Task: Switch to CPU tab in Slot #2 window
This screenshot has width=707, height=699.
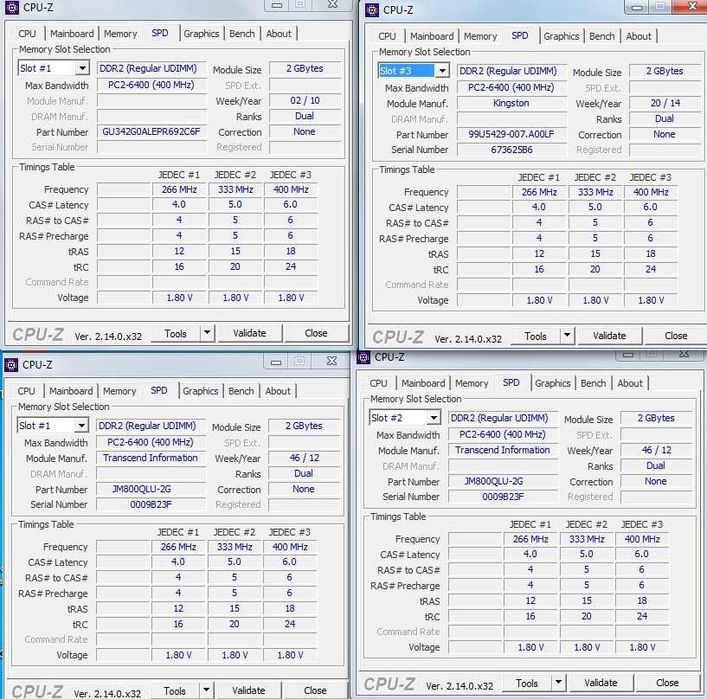Action: tap(378, 384)
